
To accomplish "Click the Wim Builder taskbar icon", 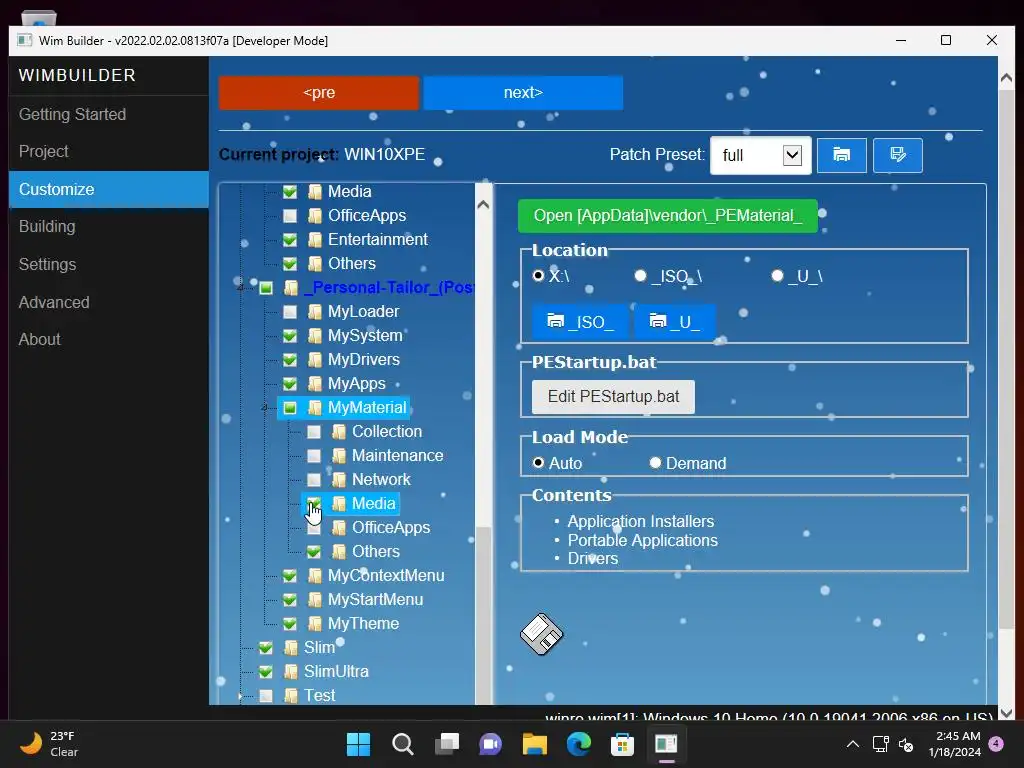I will click(x=666, y=744).
